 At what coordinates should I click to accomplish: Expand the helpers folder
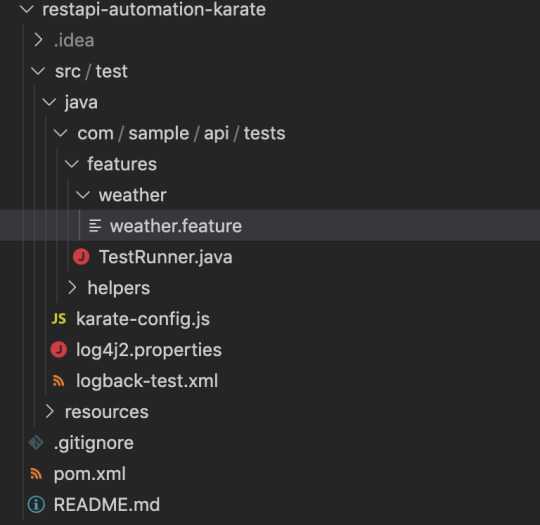click(72, 287)
